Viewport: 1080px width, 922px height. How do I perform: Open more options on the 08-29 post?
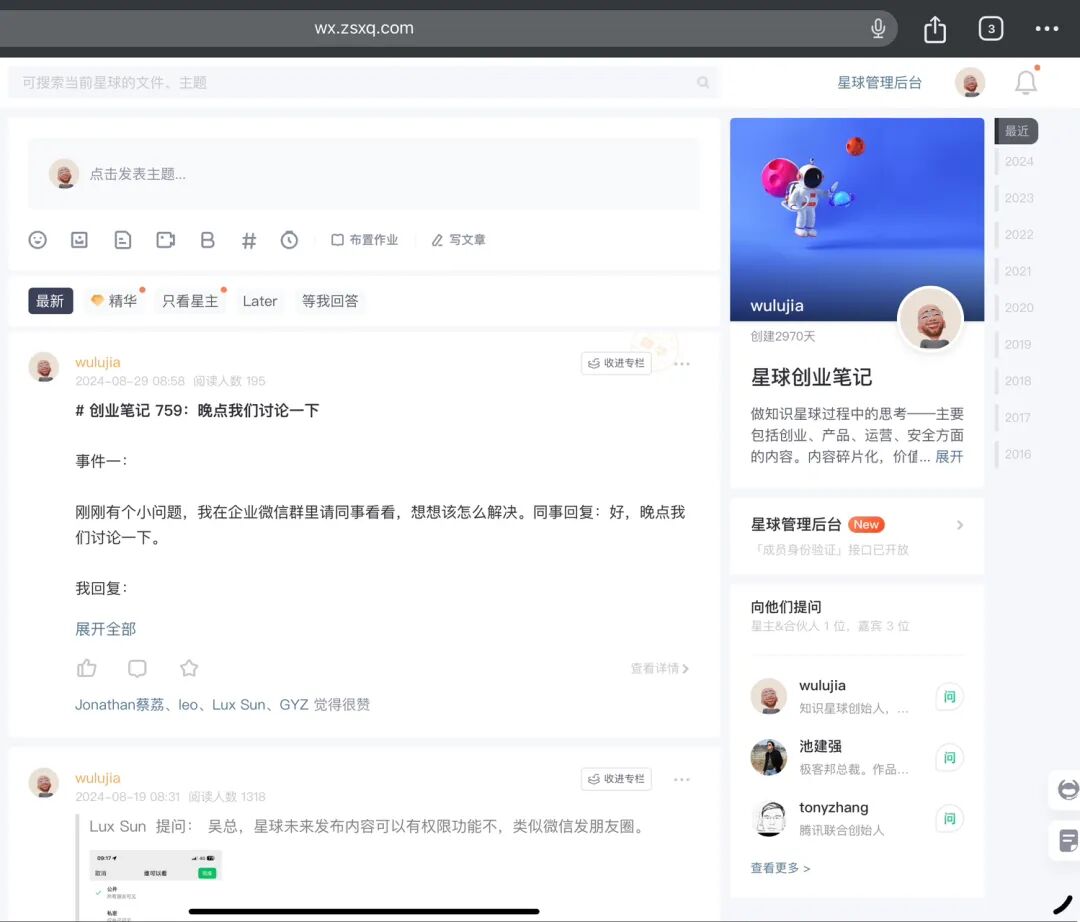point(682,364)
